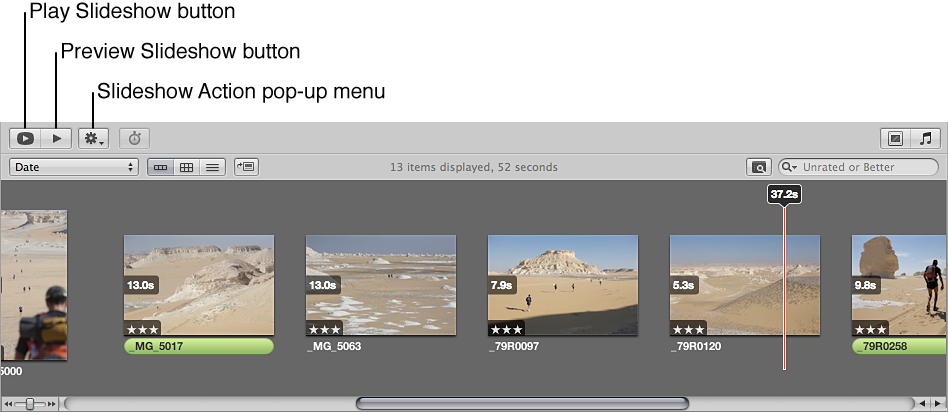Viewport: 948px width, 414px height.
Task: Click the star rating on _79R0097
Action: click(506, 329)
